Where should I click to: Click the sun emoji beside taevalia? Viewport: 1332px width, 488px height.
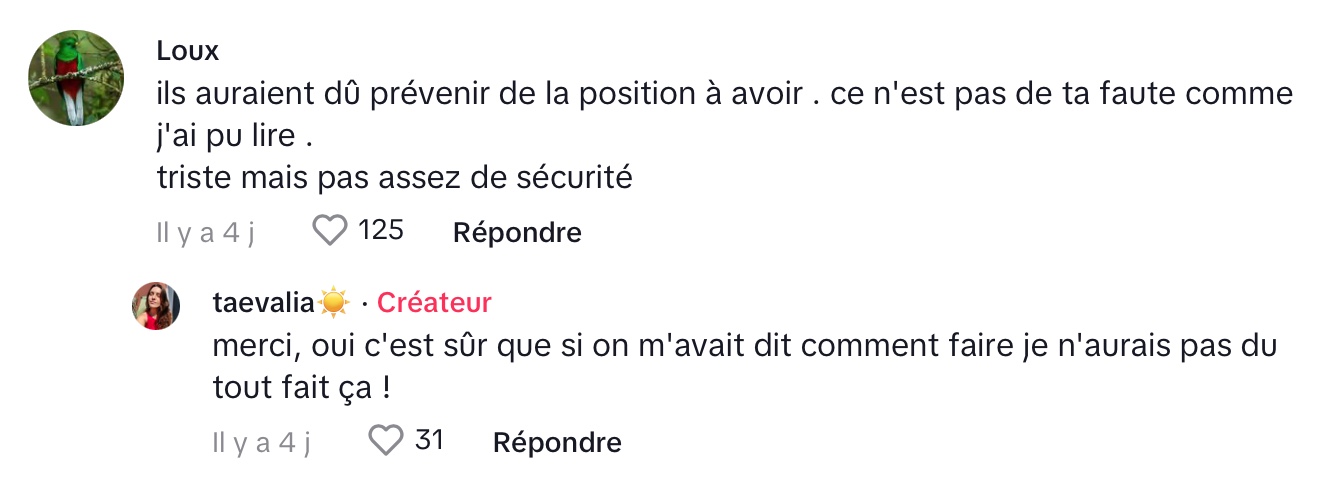point(333,302)
